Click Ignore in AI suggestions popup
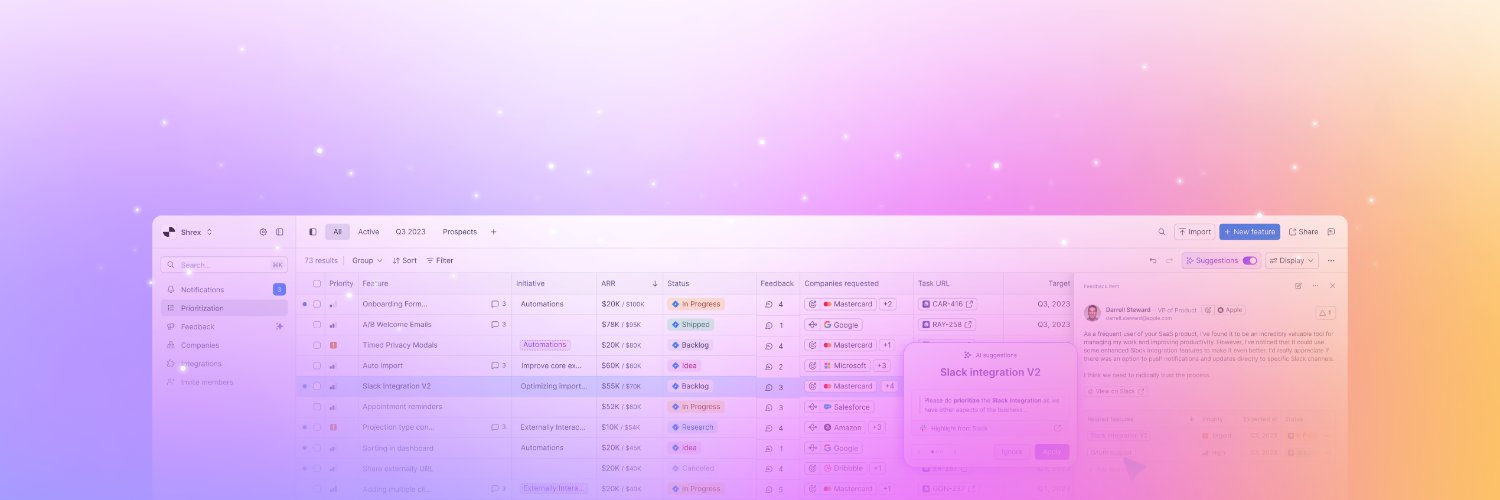 click(1012, 452)
